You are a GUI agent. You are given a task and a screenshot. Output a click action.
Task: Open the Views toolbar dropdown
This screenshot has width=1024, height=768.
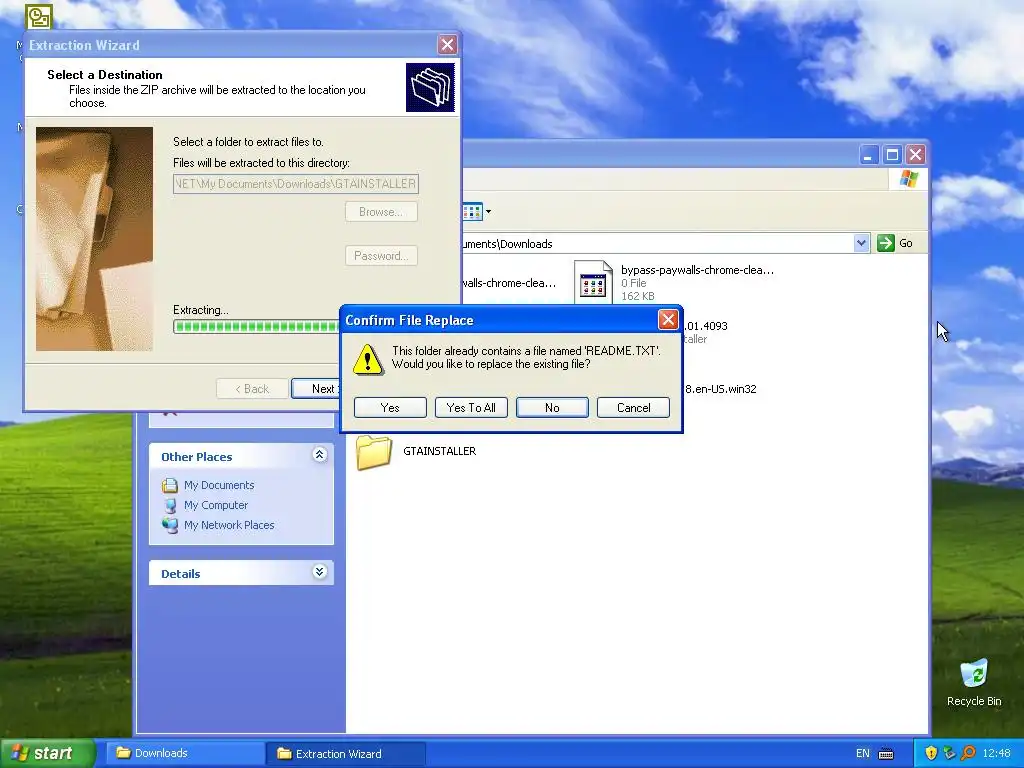point(488,212)
